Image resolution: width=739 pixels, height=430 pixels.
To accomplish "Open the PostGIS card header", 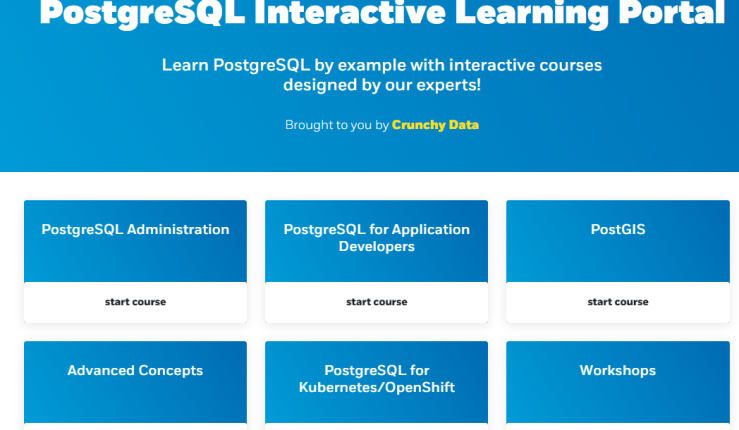I will coord(618,241).
